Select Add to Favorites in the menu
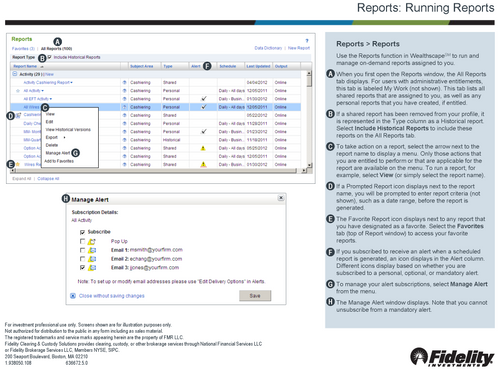Viewport: 500px width, 380px height. 59,161
